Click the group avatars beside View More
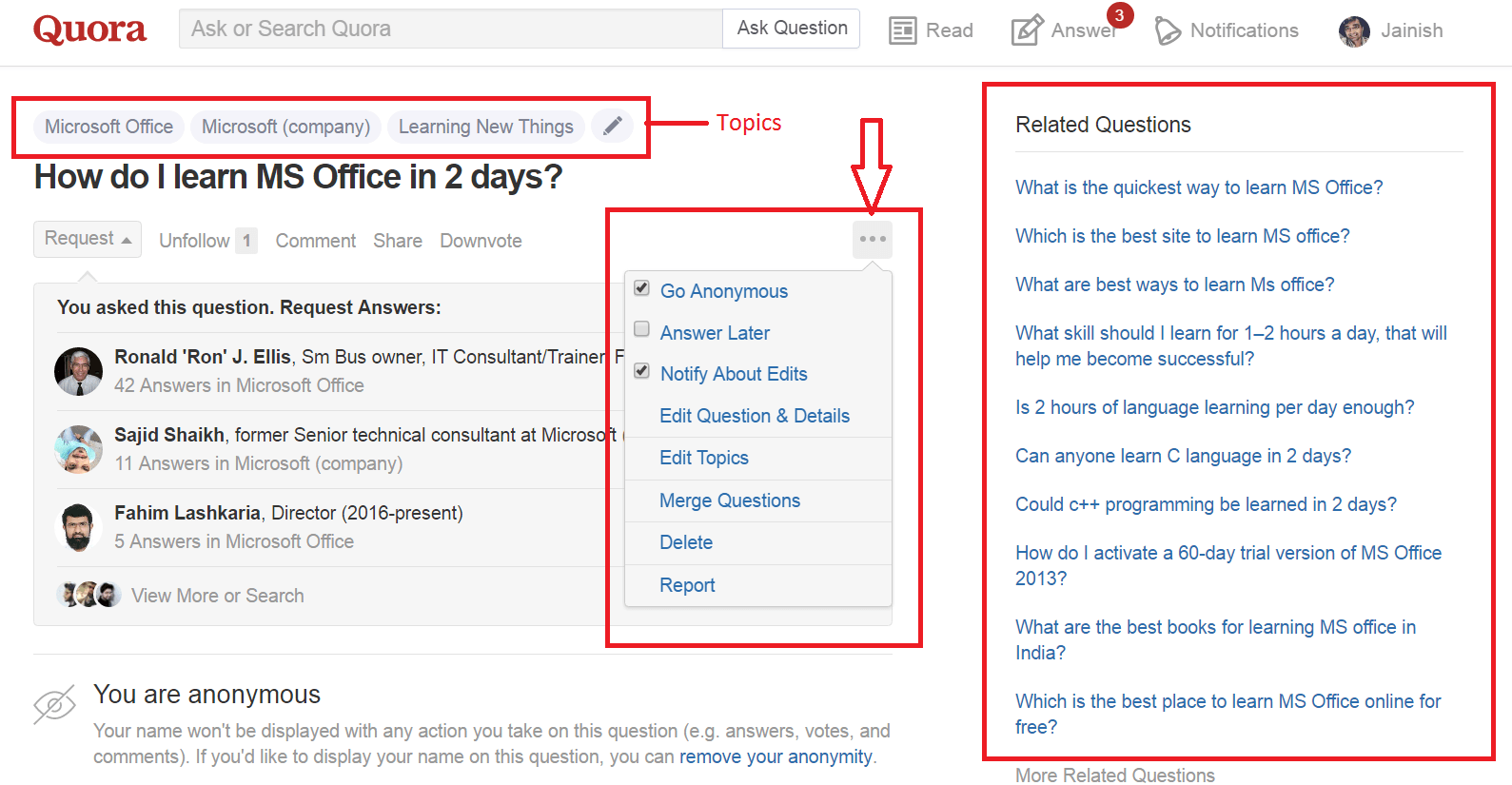This screenshot has height=785, width=1512. point(88,595)
